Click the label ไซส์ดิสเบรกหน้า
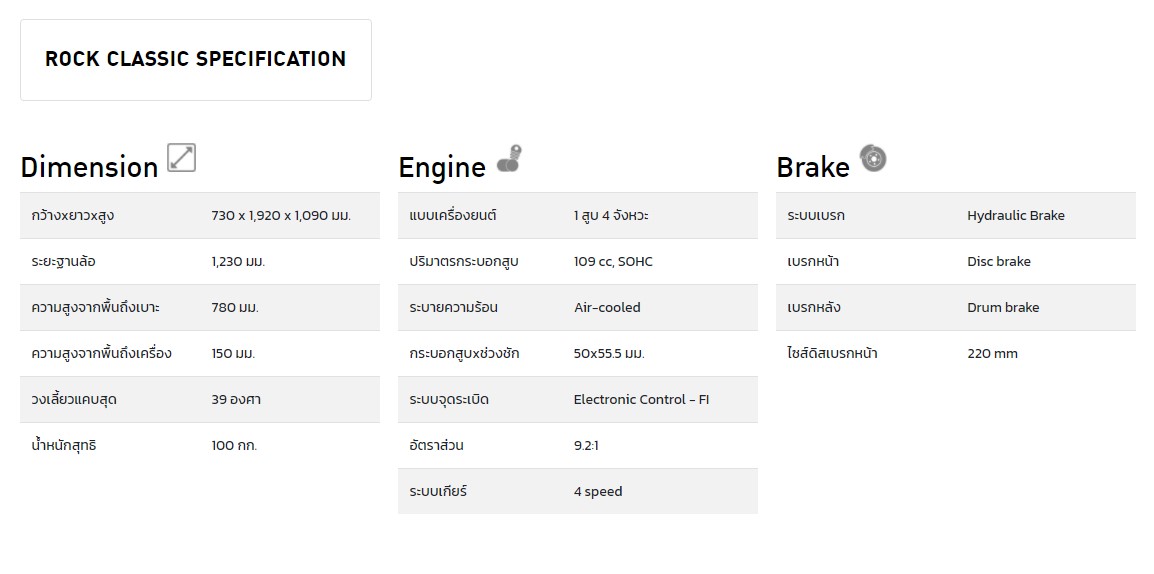This screenshot has width=1154, height=574. 832,353
